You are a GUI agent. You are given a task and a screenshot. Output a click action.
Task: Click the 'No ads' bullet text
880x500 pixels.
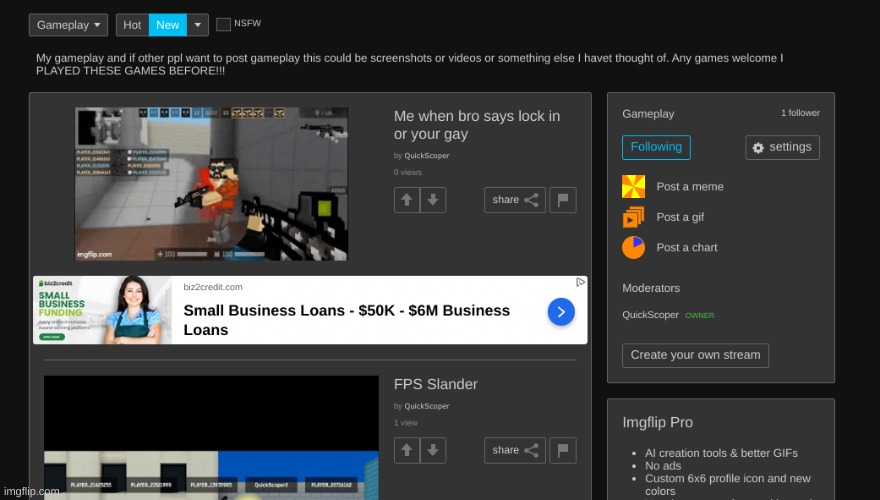coord(663,466)
